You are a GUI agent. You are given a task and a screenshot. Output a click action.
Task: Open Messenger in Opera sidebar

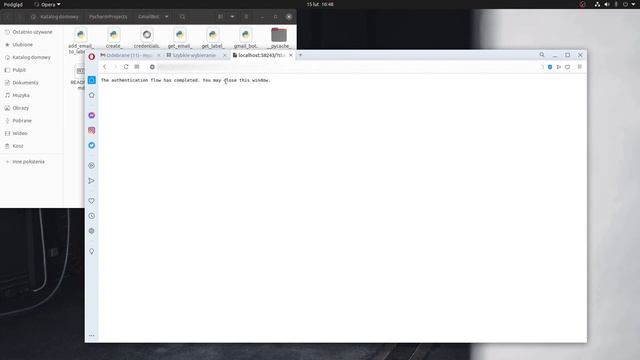coord(91,116)
